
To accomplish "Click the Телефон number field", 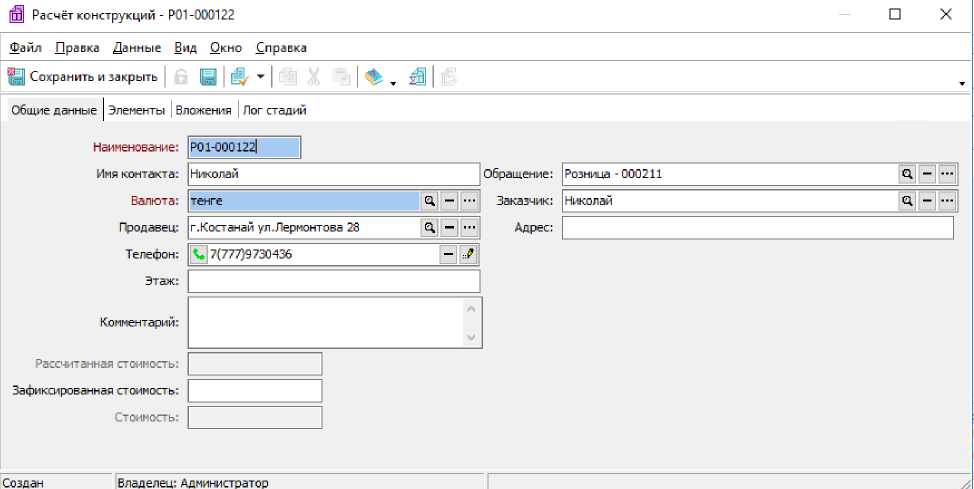I will point(323,254).
